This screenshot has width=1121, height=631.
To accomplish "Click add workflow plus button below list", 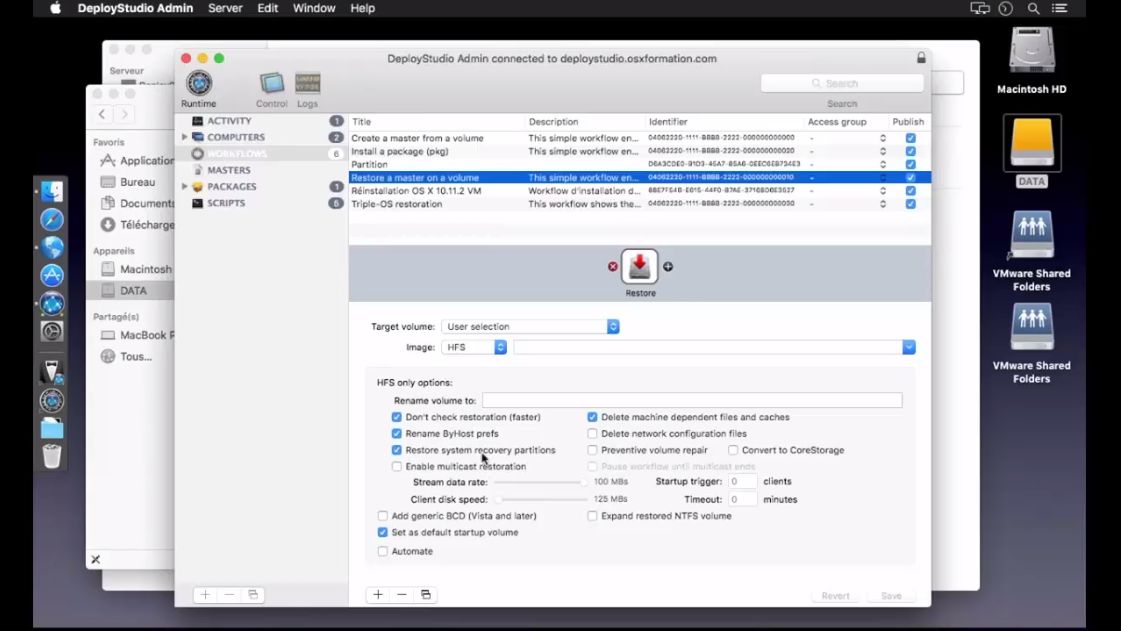I will 378,595.
